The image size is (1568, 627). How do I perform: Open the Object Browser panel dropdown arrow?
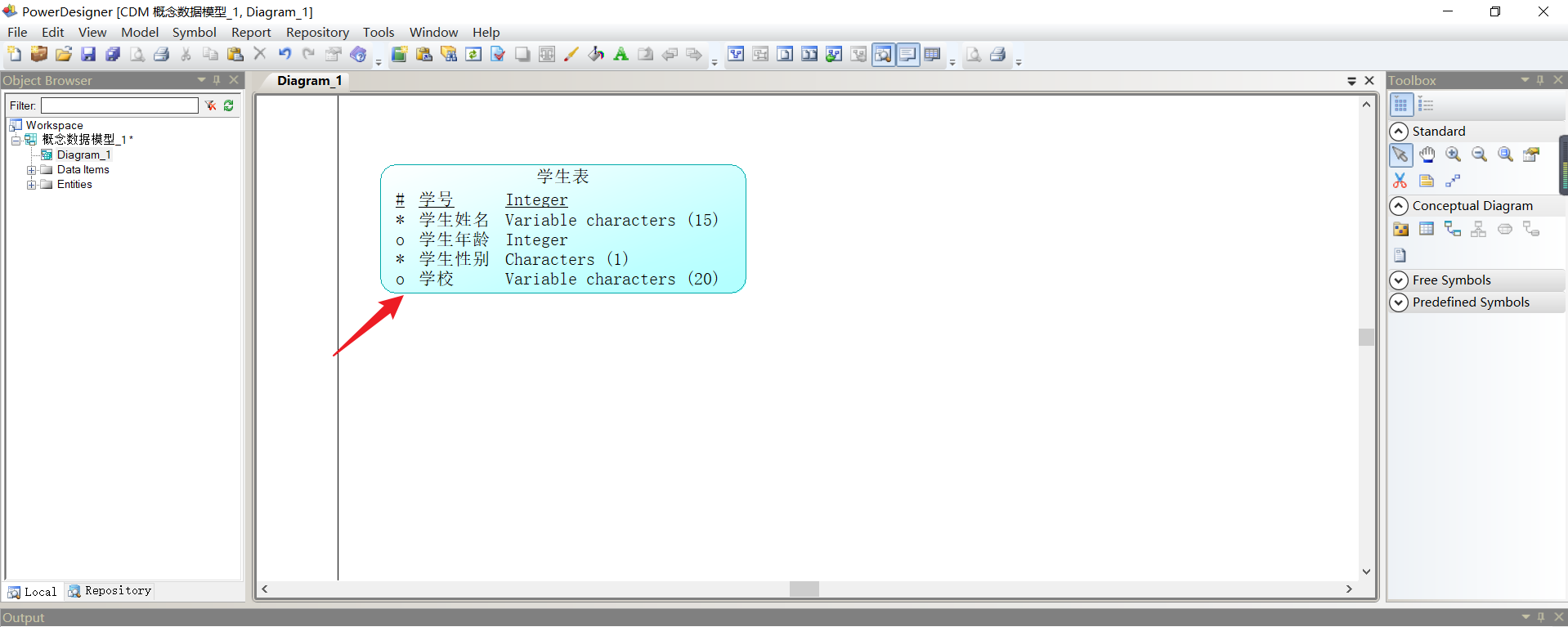point(201,80)
